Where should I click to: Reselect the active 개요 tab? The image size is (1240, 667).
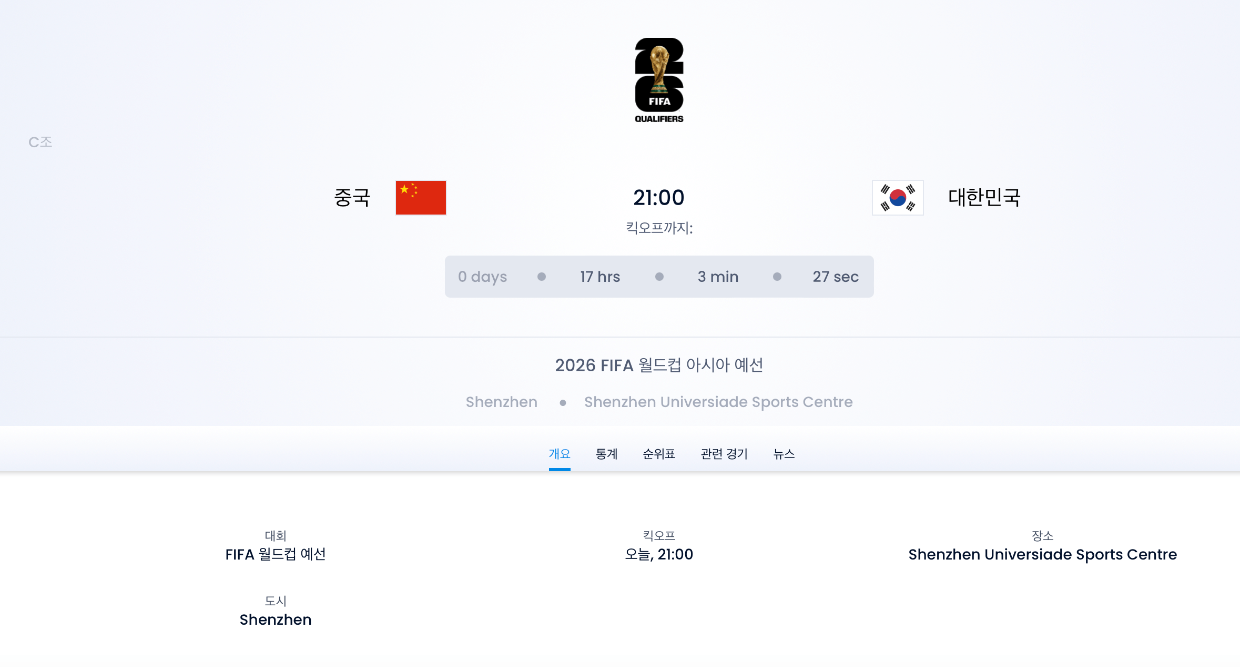[x=560, y=453]
